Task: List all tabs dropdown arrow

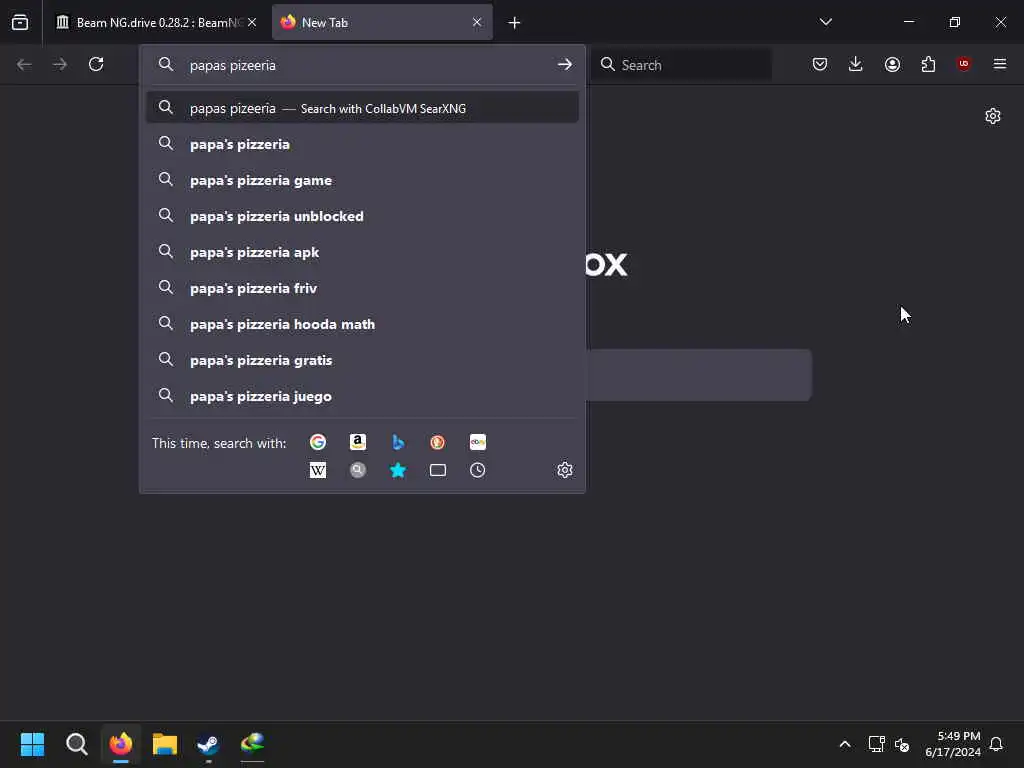Action: 825,22
